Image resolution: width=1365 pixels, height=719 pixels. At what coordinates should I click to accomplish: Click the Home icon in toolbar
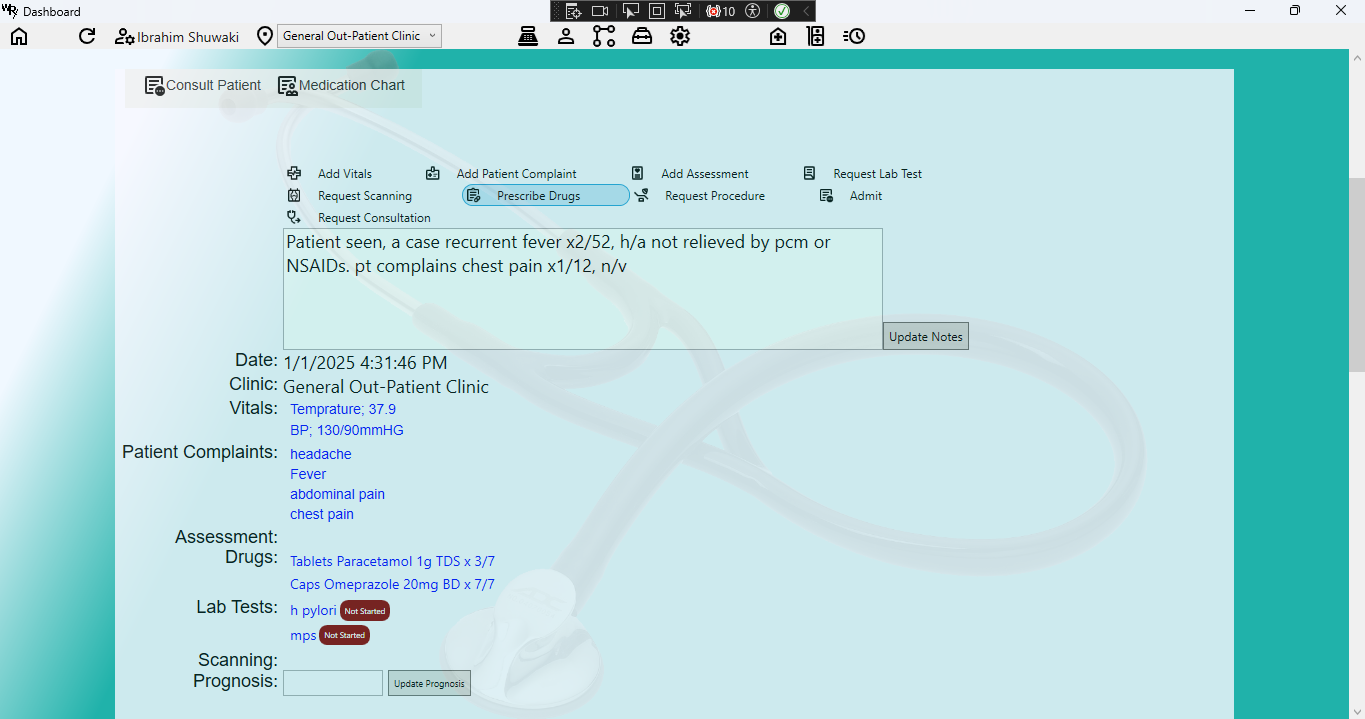pyautogui.click(x=19, y=36)
